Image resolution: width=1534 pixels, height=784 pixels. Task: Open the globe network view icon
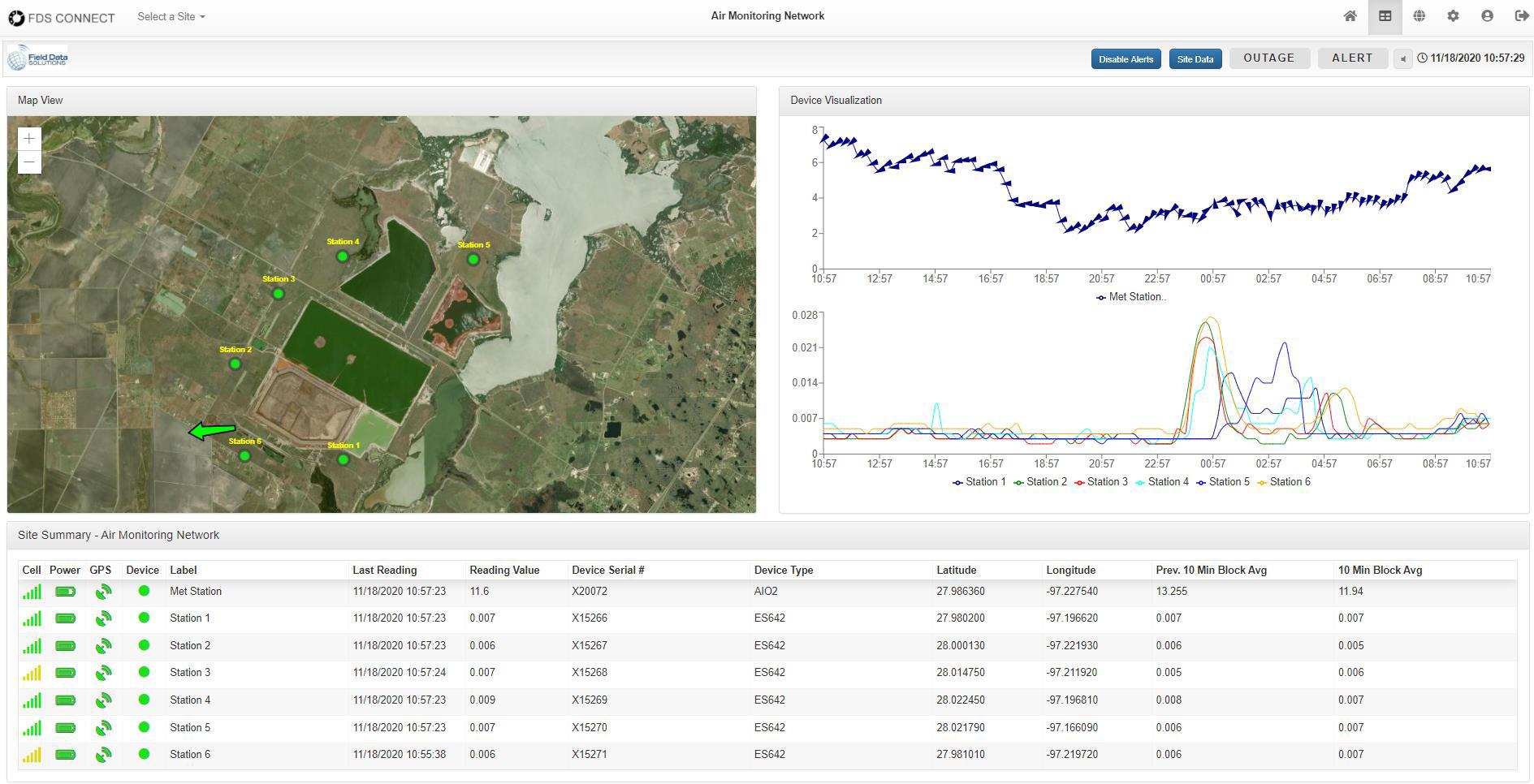[1419, 16]
